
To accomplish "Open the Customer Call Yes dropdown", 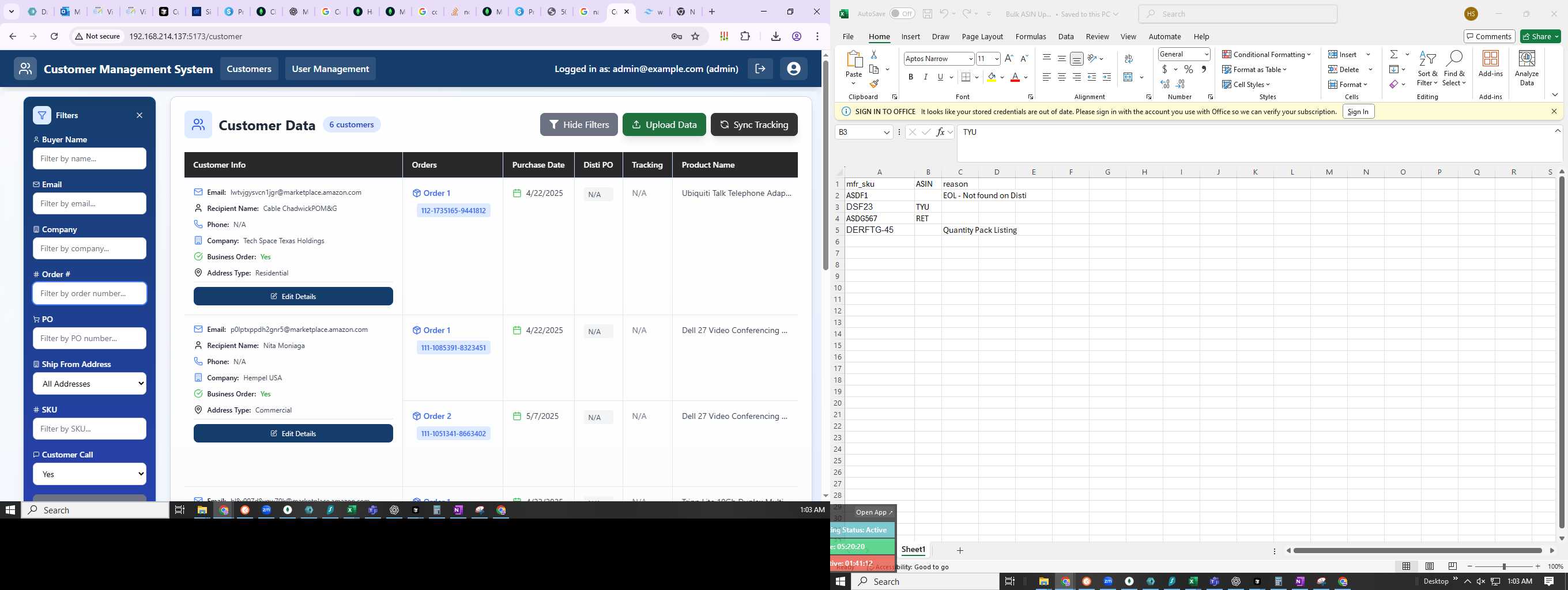I will [89, 474].
